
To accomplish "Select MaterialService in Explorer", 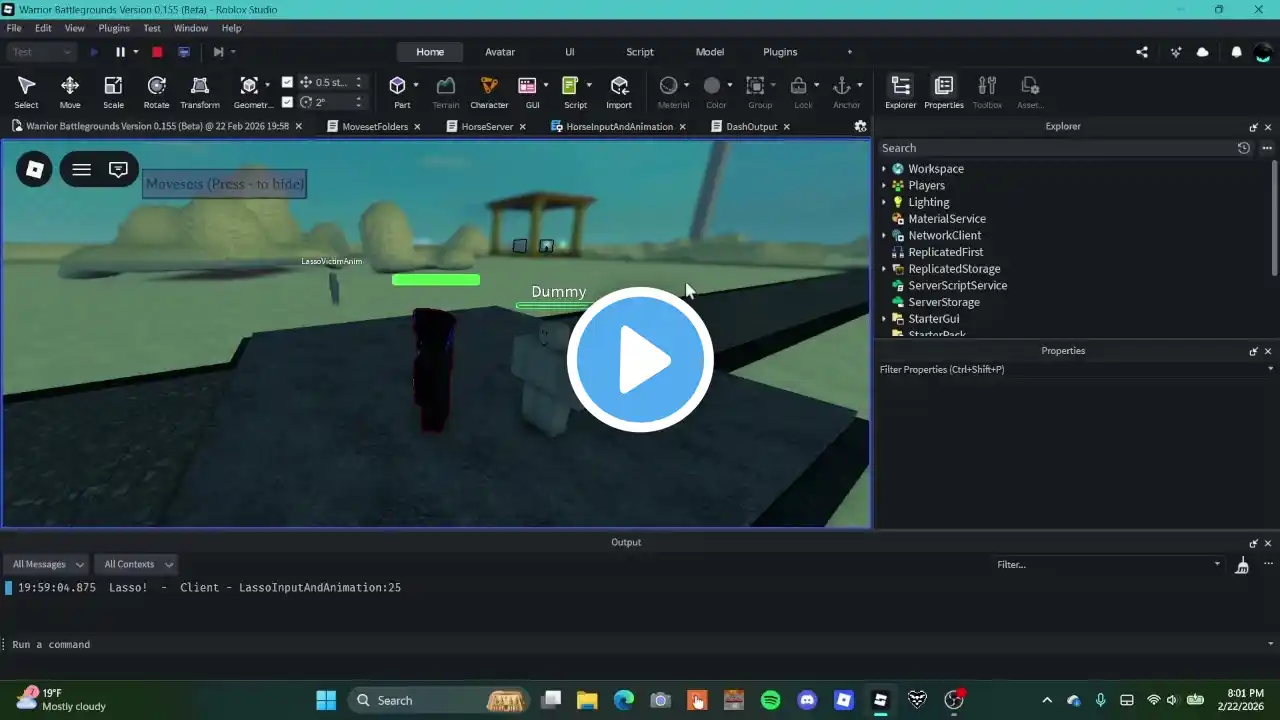I will (x=946, y=219).
